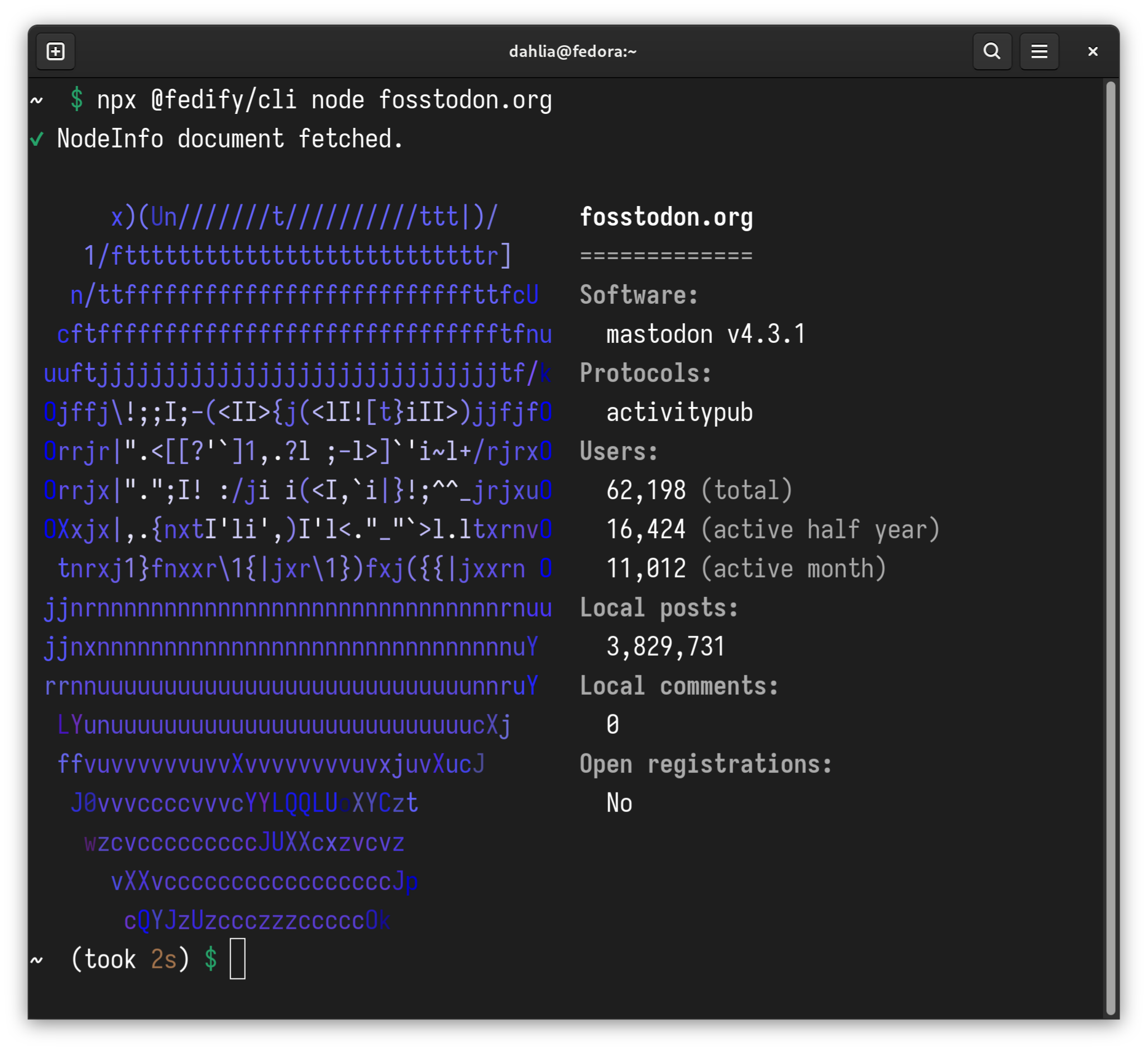
Task: Click the '0' local comments value
Action: tap(613, 725)
